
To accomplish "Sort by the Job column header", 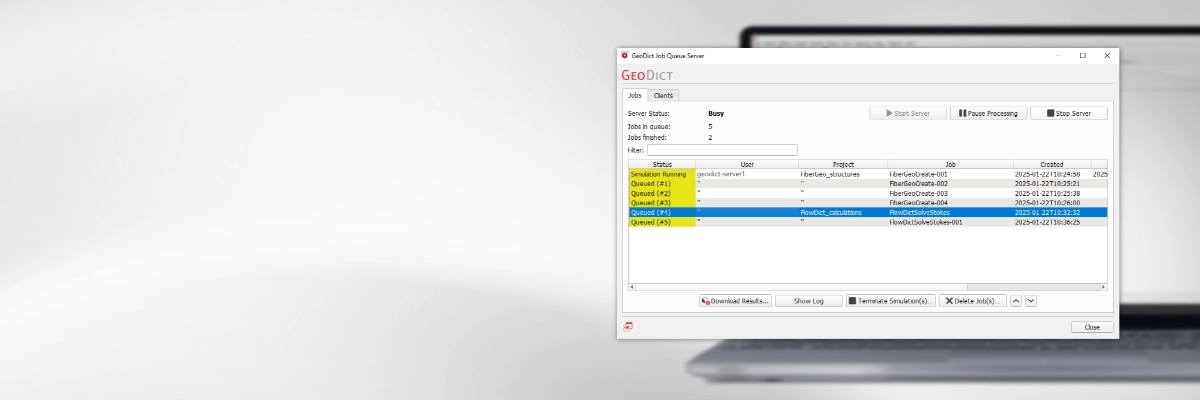I will pos(950,164).
